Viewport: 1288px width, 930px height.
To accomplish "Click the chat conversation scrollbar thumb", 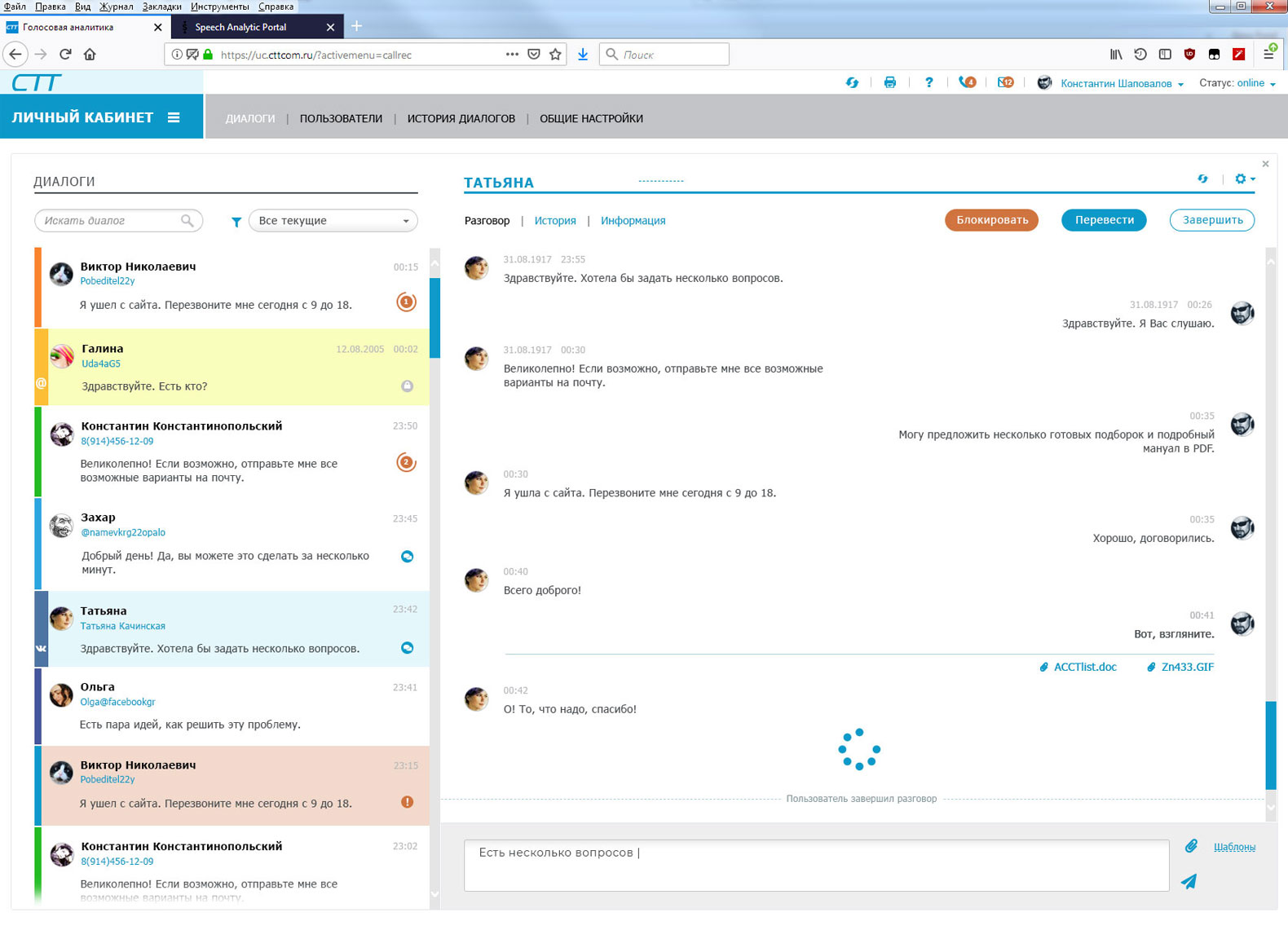I will click(1270, 744).
